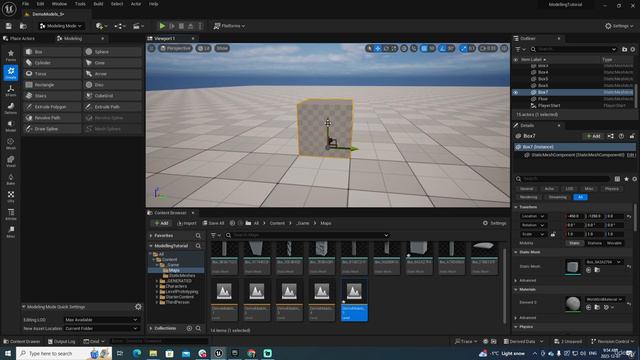Lock the Details panel selection

[632, 136]
